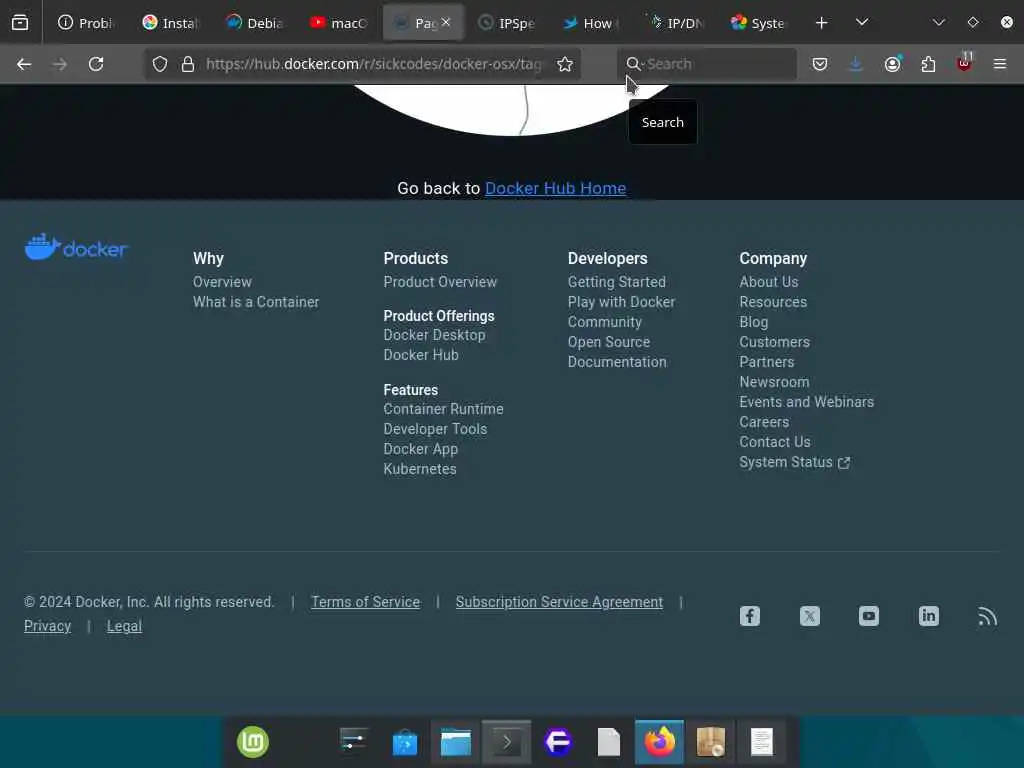Open the Careers footer link
Screen dimensions: 1024x768
pos(764,422)
